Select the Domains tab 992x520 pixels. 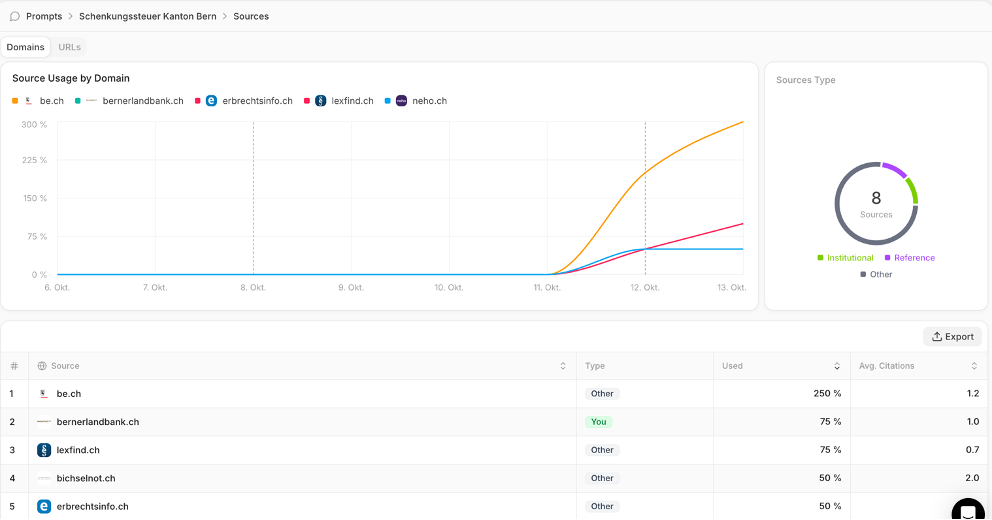pos(26,47)
